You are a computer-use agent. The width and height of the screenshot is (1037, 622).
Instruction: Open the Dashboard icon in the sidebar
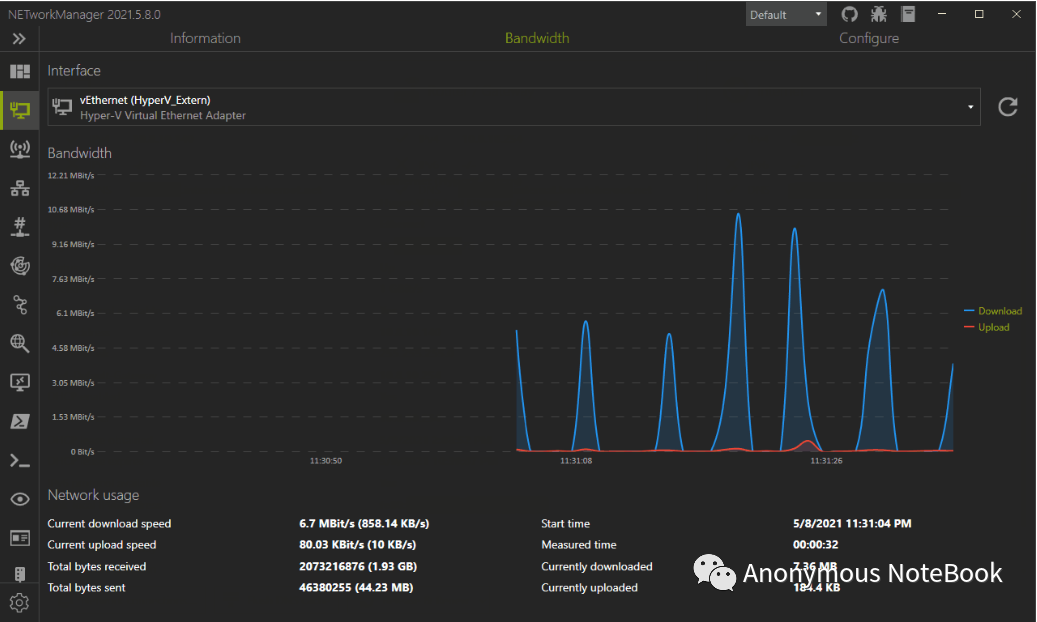[20, 71]
